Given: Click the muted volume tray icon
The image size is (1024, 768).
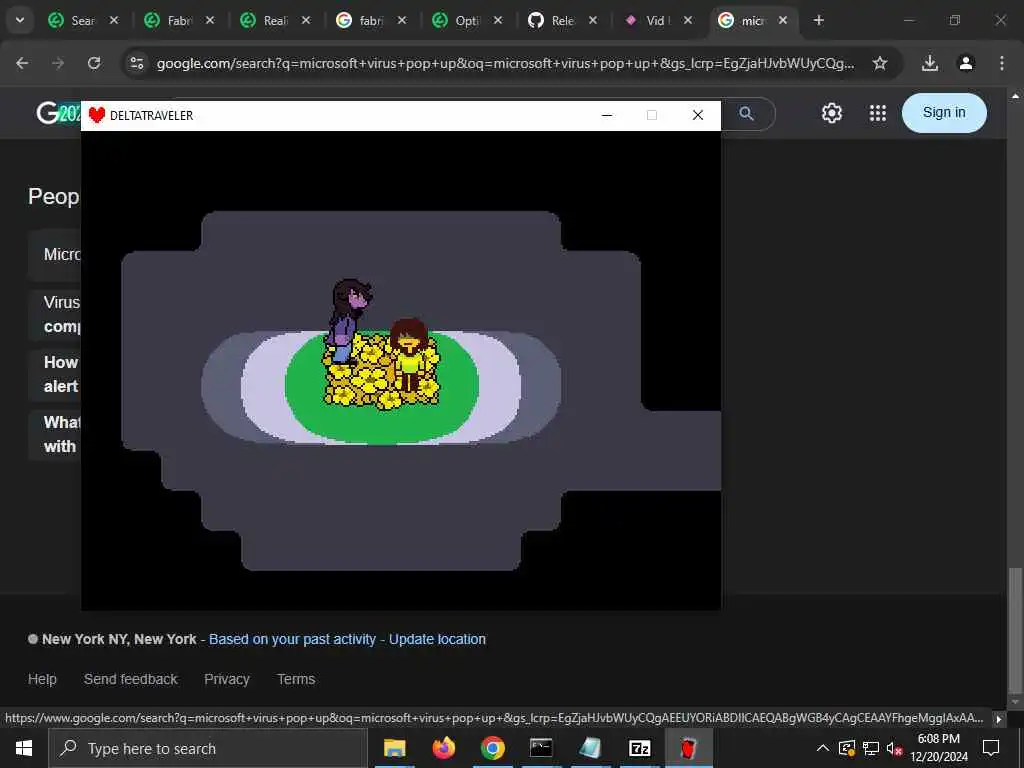Looking at the screenshot, I should click(x=894, y=748).
